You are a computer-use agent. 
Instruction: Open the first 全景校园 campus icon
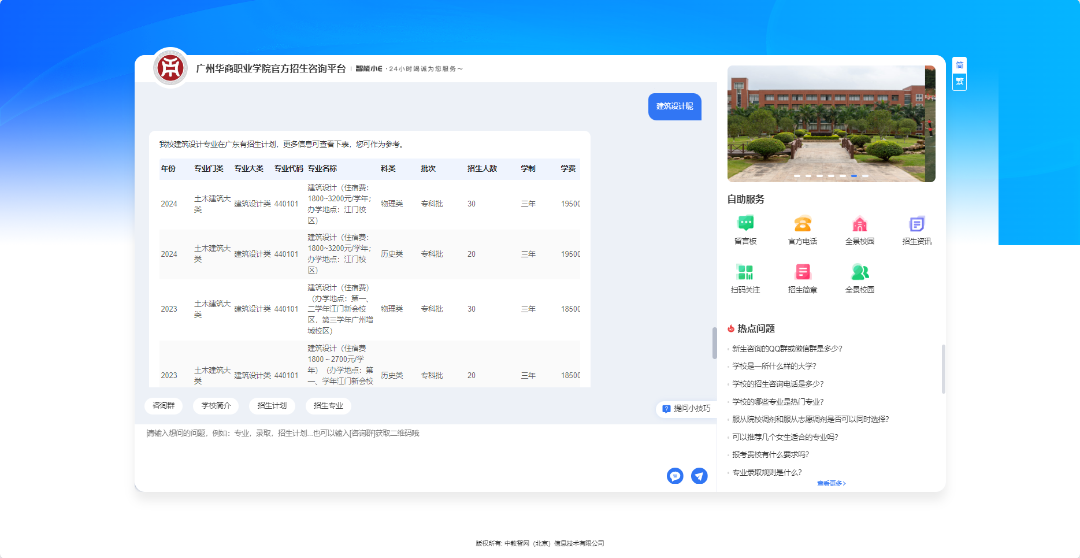tap(859, 225)
